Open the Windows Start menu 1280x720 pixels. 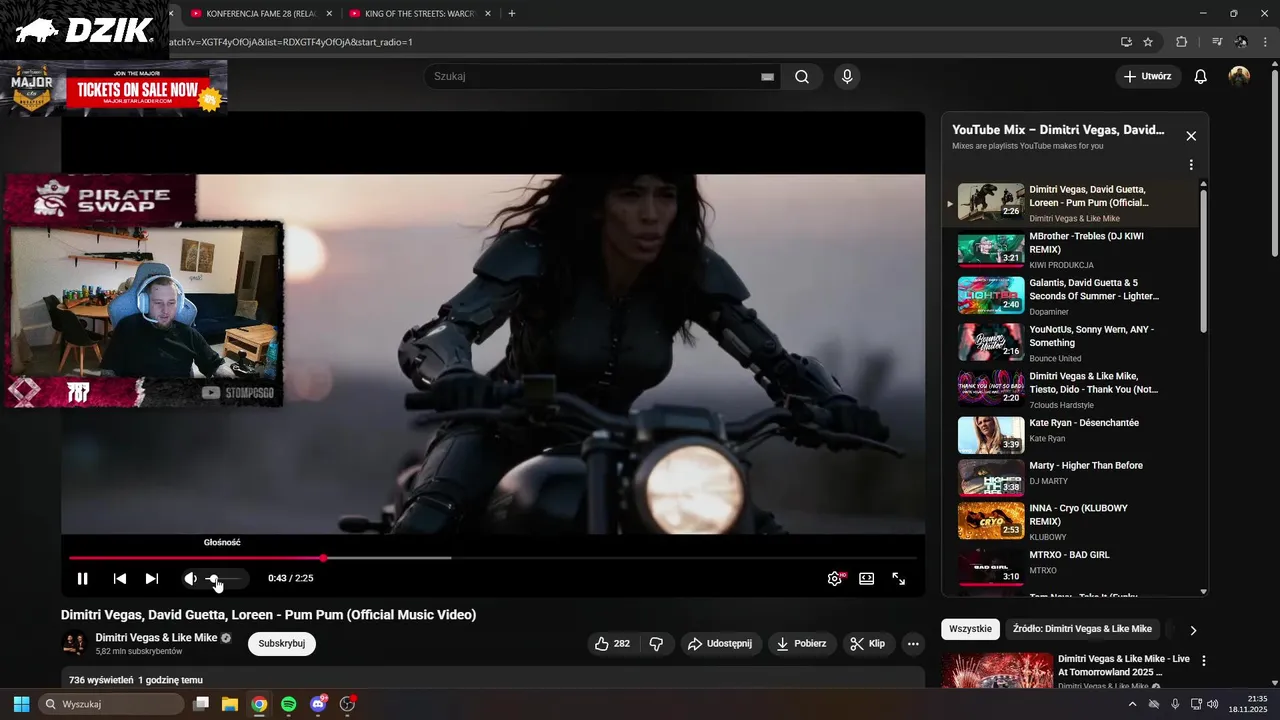tap(21, 704)
